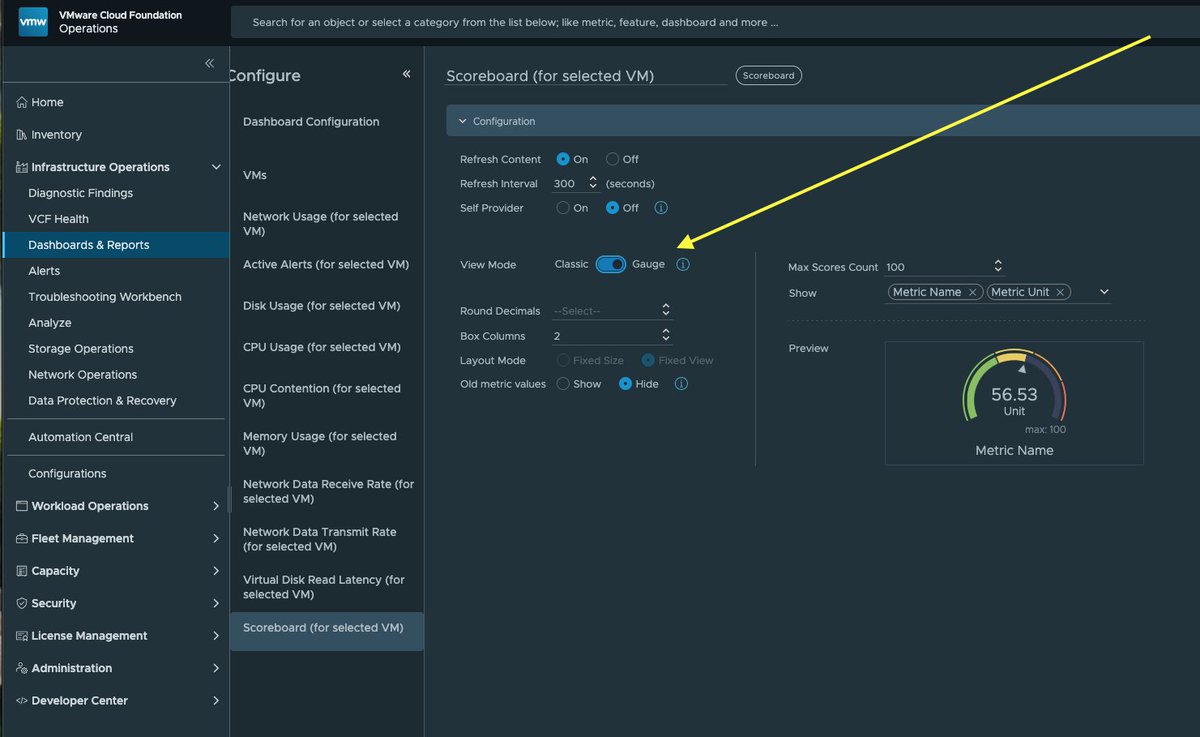
Task: Open VCF Health page
Action: click(x=58, y=219)
